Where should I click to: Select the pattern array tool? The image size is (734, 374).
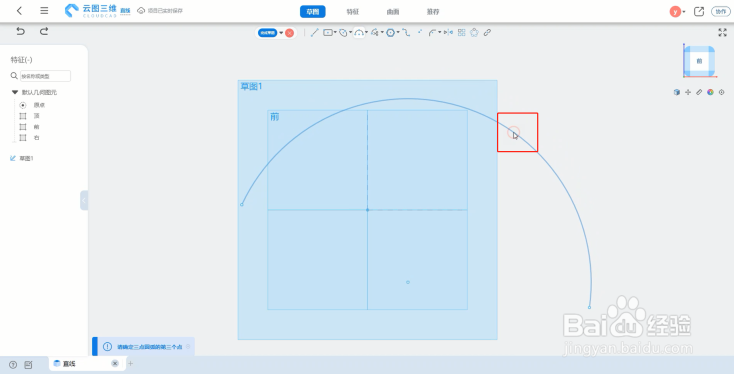pos(462,32)
